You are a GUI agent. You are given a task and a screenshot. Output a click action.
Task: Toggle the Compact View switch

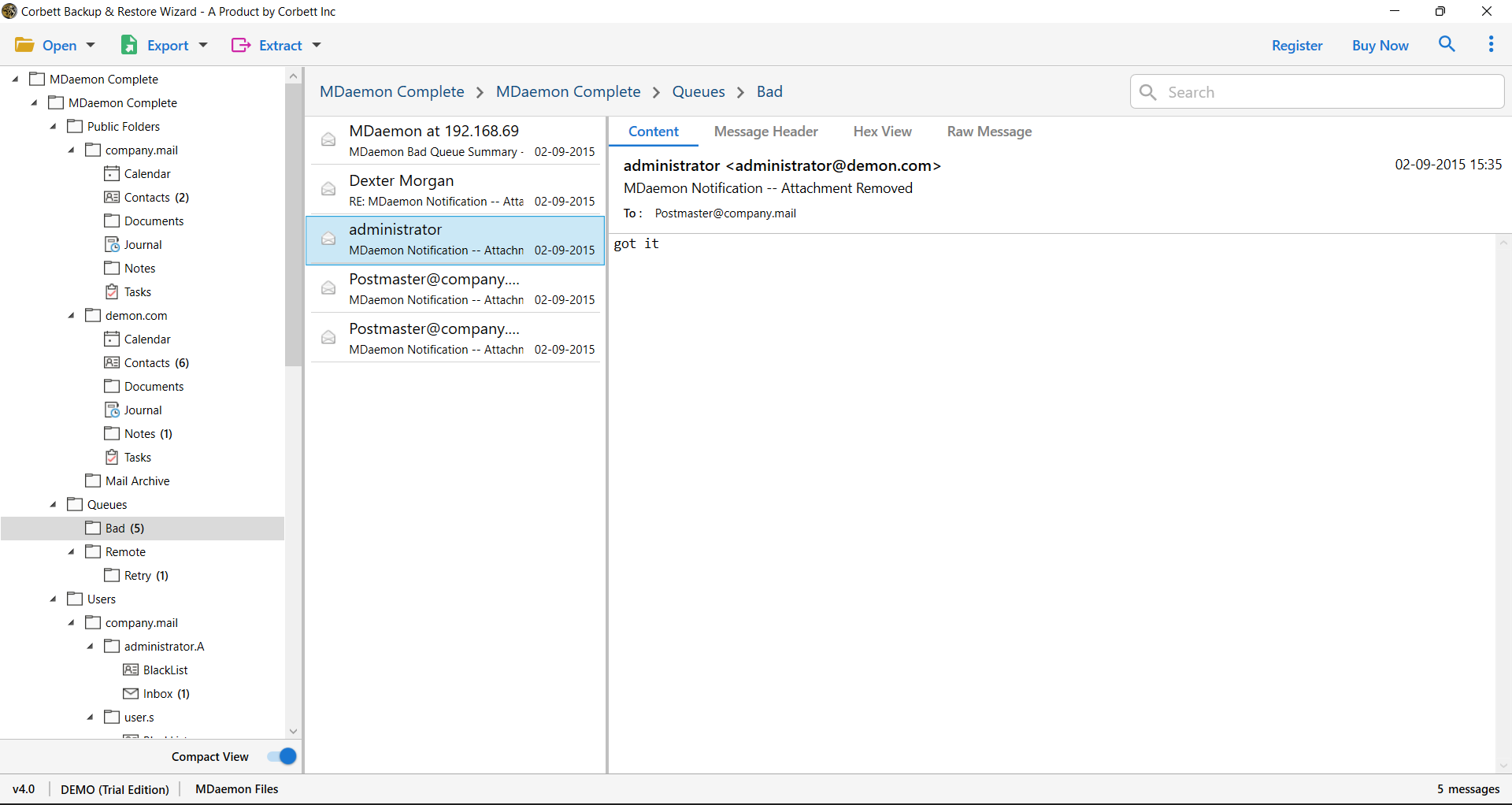(x=282, y=756)
